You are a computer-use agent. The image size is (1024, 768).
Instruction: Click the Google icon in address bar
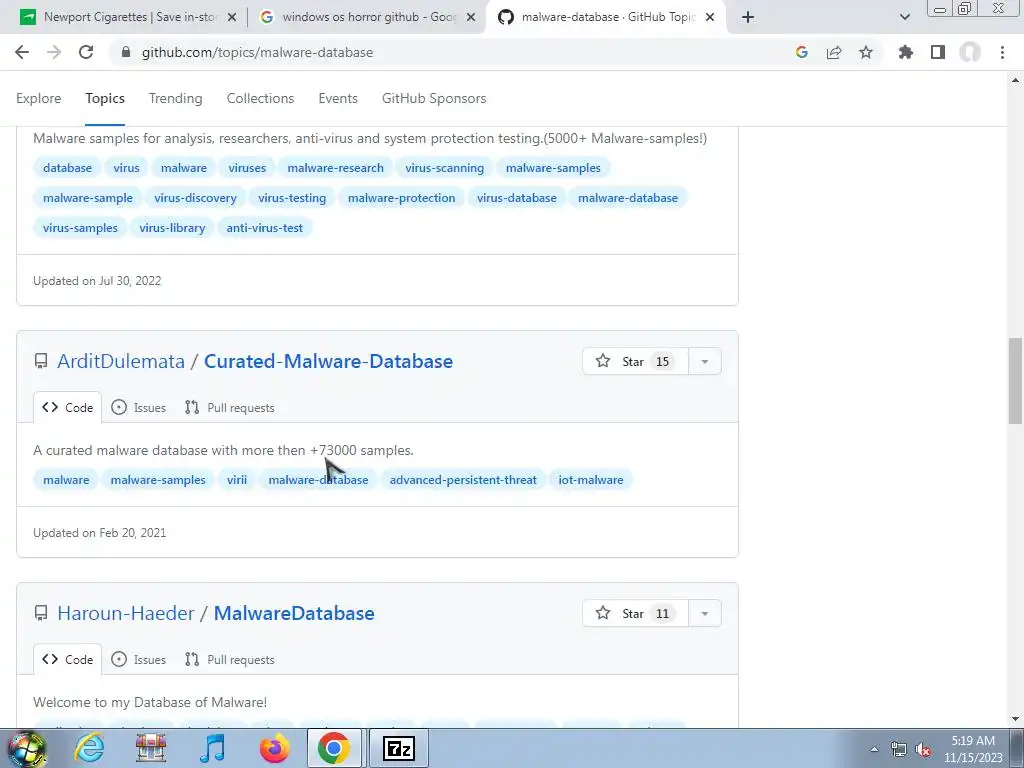(802, 52)
